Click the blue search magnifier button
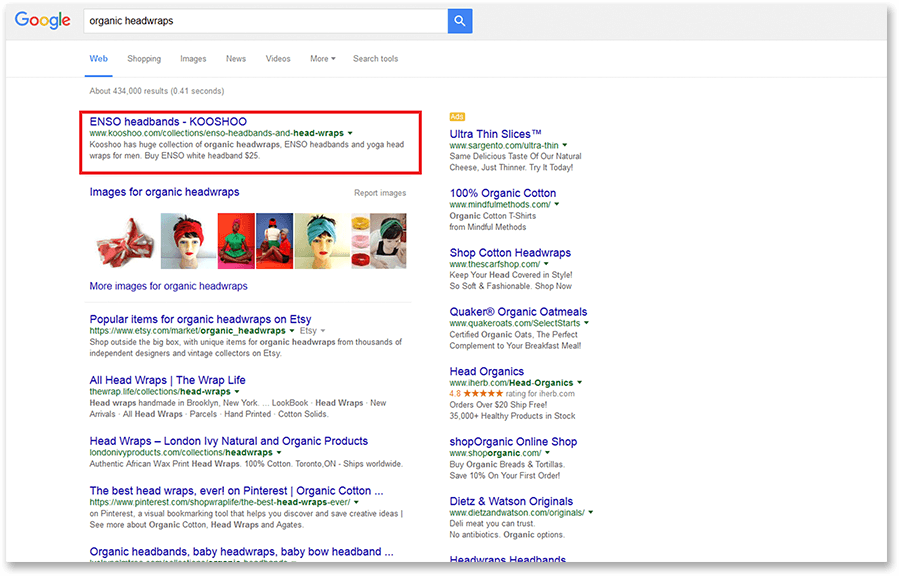Viewport: 899px width, 576px height. point(459,21)
